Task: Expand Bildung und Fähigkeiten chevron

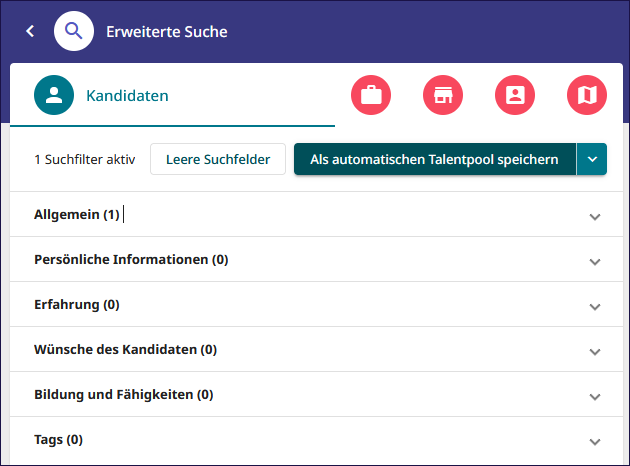Action: 595,397
